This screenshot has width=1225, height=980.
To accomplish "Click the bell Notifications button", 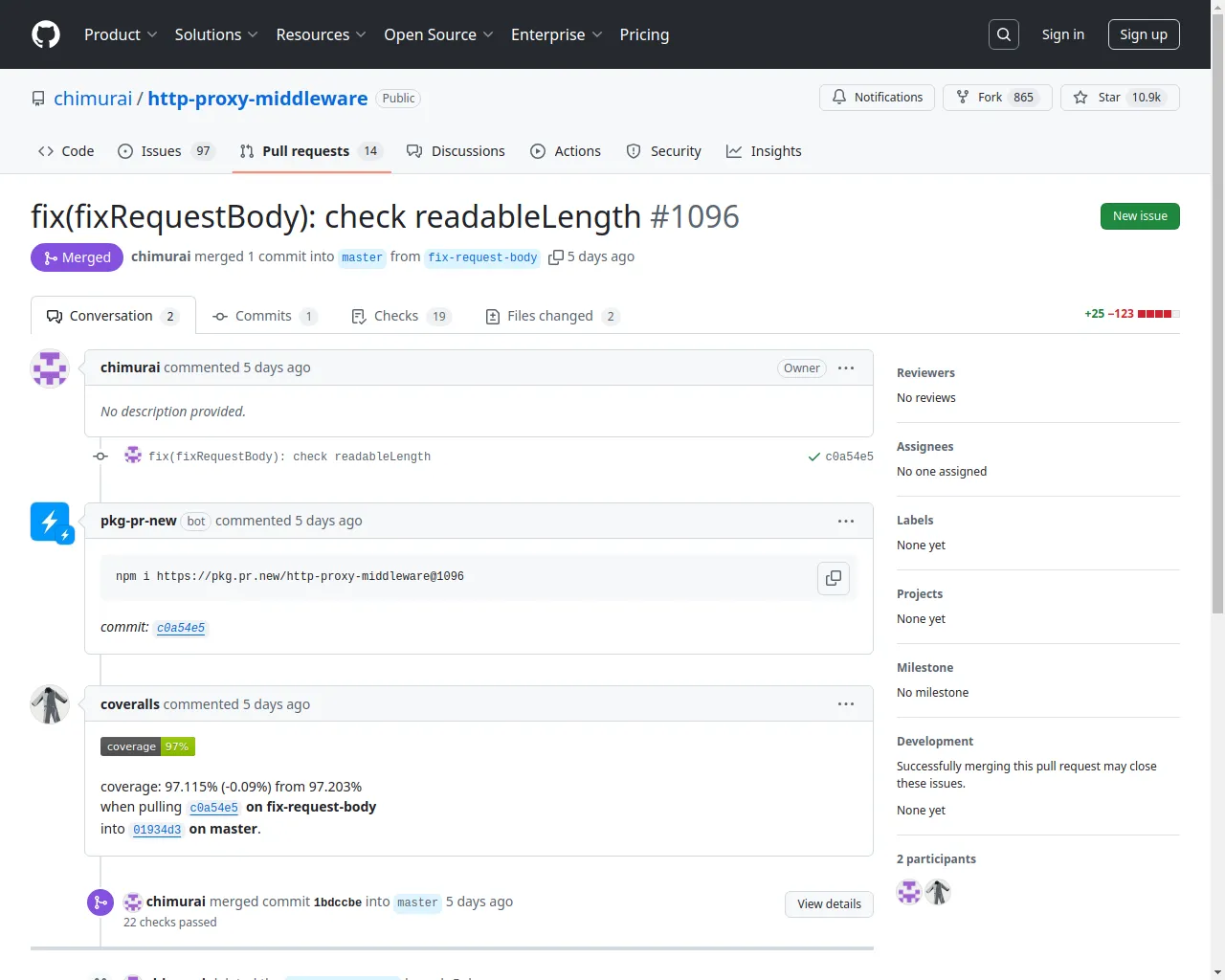I will [877, 98].
